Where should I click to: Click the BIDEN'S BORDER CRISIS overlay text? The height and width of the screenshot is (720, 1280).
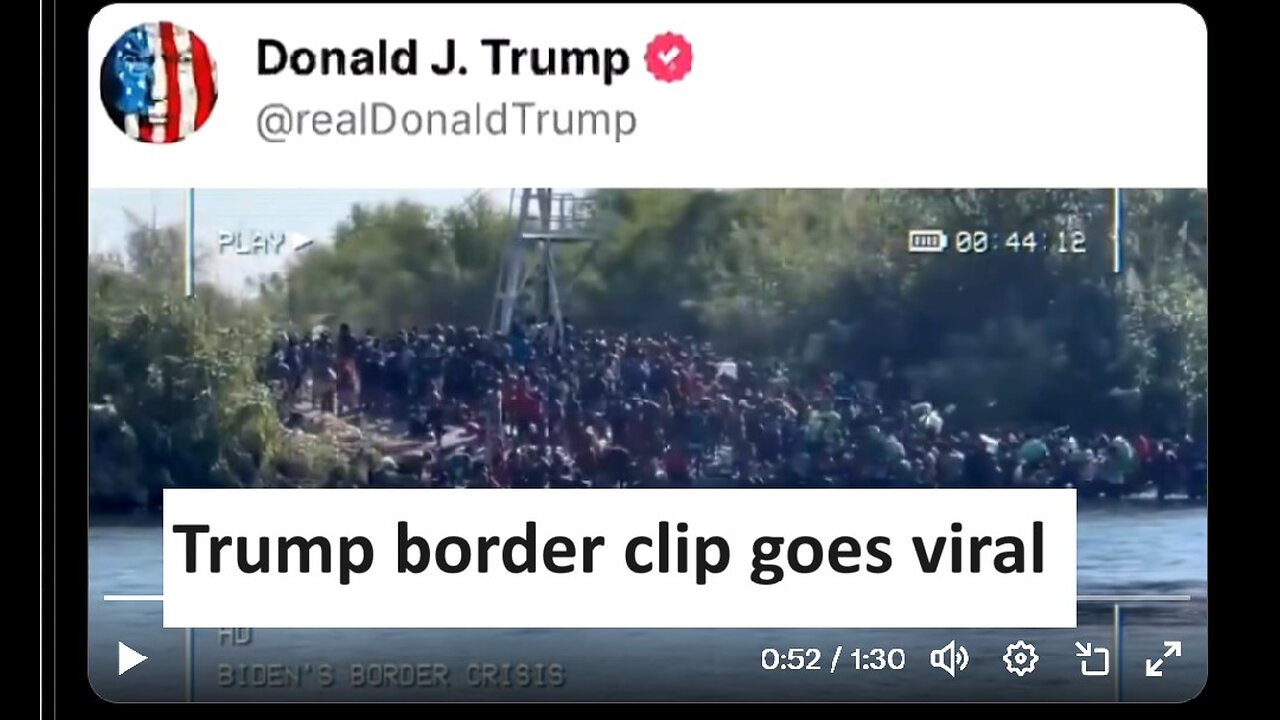[391, 674]
